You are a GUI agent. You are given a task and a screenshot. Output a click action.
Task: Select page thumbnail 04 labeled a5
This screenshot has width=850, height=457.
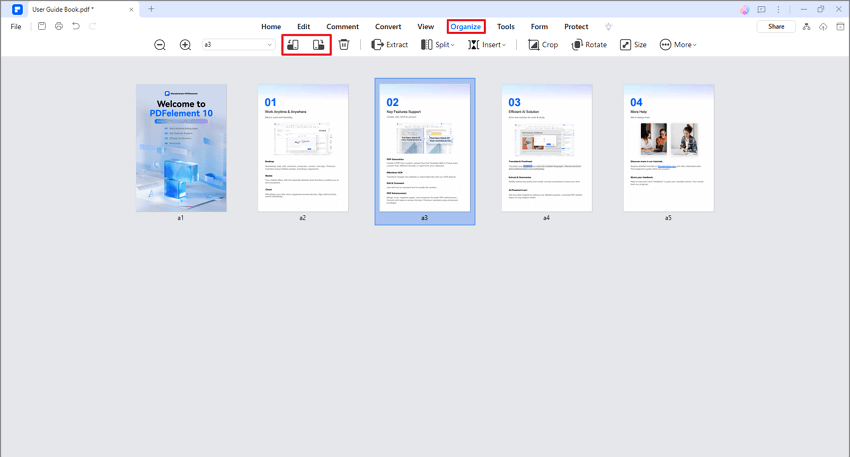click(x=668, y=147)
